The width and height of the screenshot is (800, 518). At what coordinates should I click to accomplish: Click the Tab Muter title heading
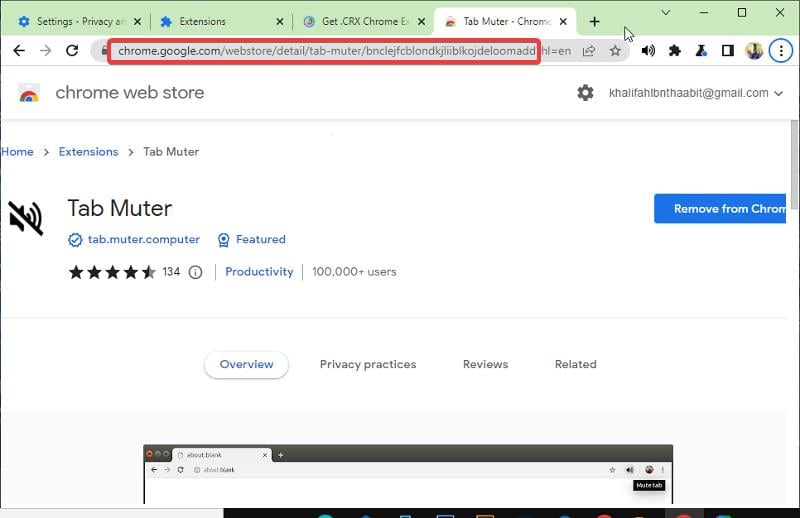coord(120,208)
